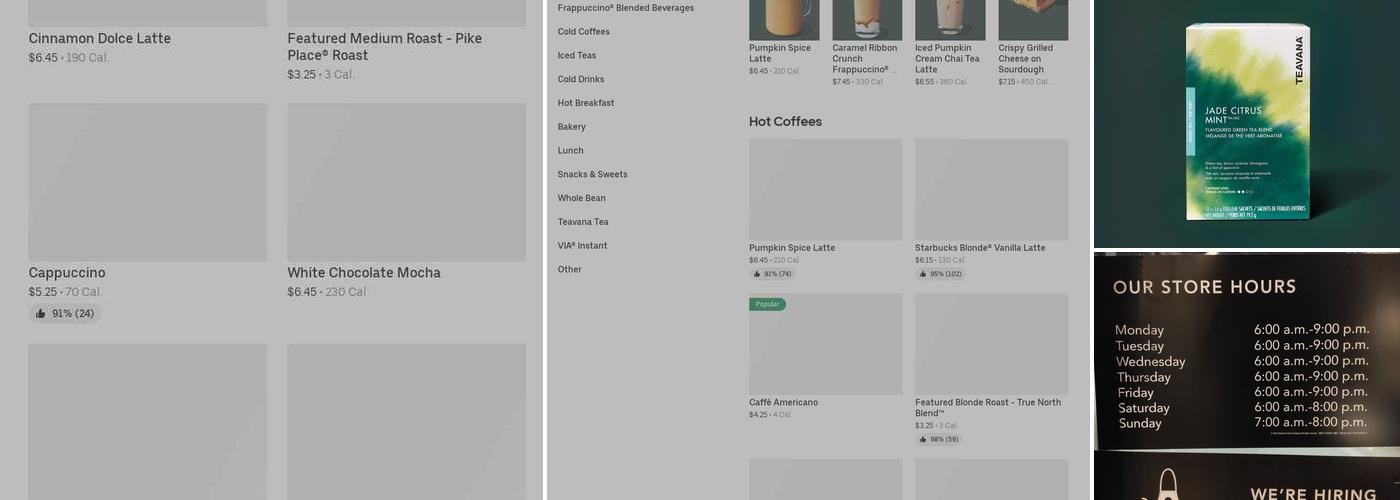Click the thumbs-up icon under Cappuccino
The image size is (1400, 500).
[x=40, y=314]
